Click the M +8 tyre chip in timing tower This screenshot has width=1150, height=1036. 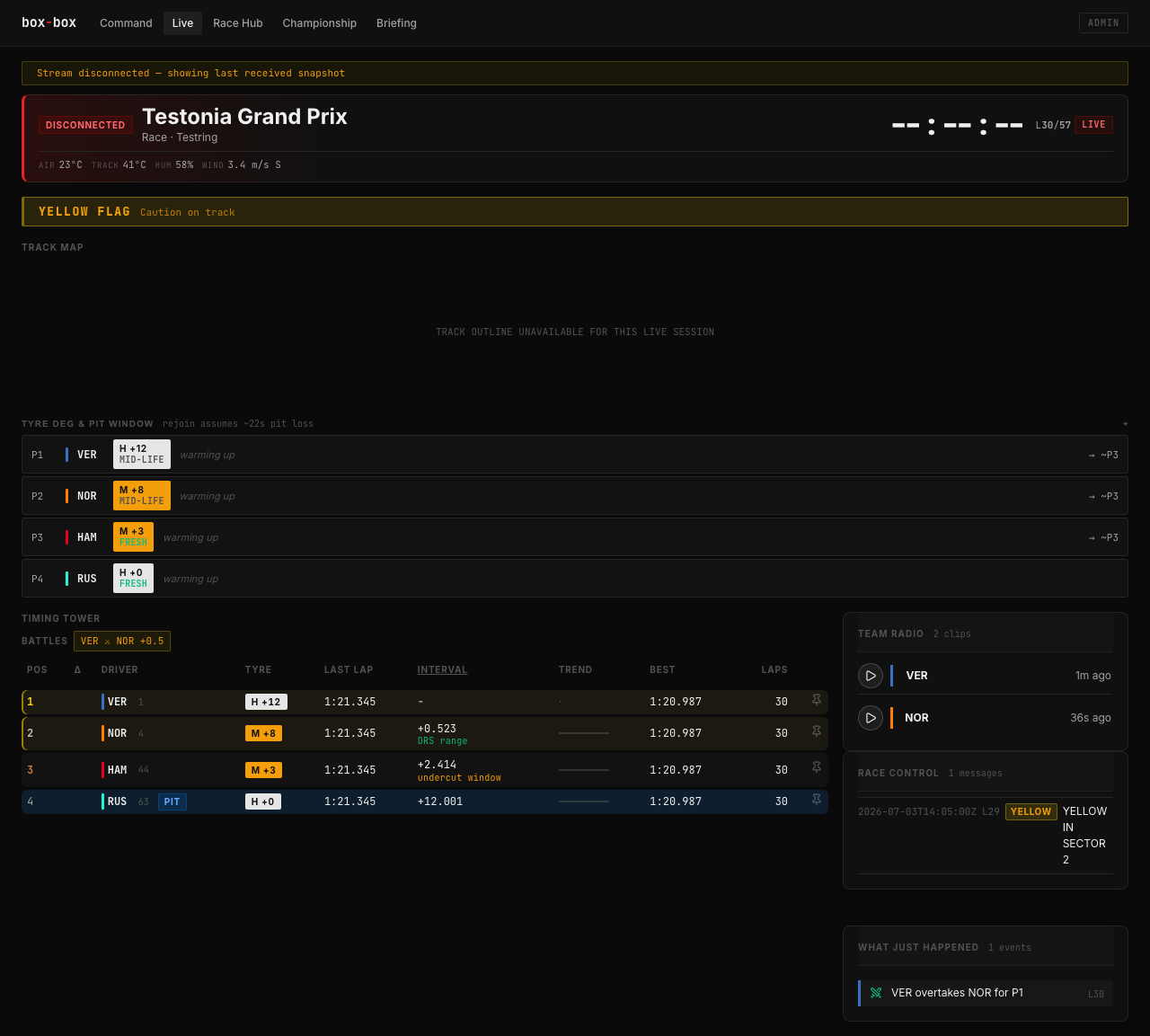(x=263, y=733)
